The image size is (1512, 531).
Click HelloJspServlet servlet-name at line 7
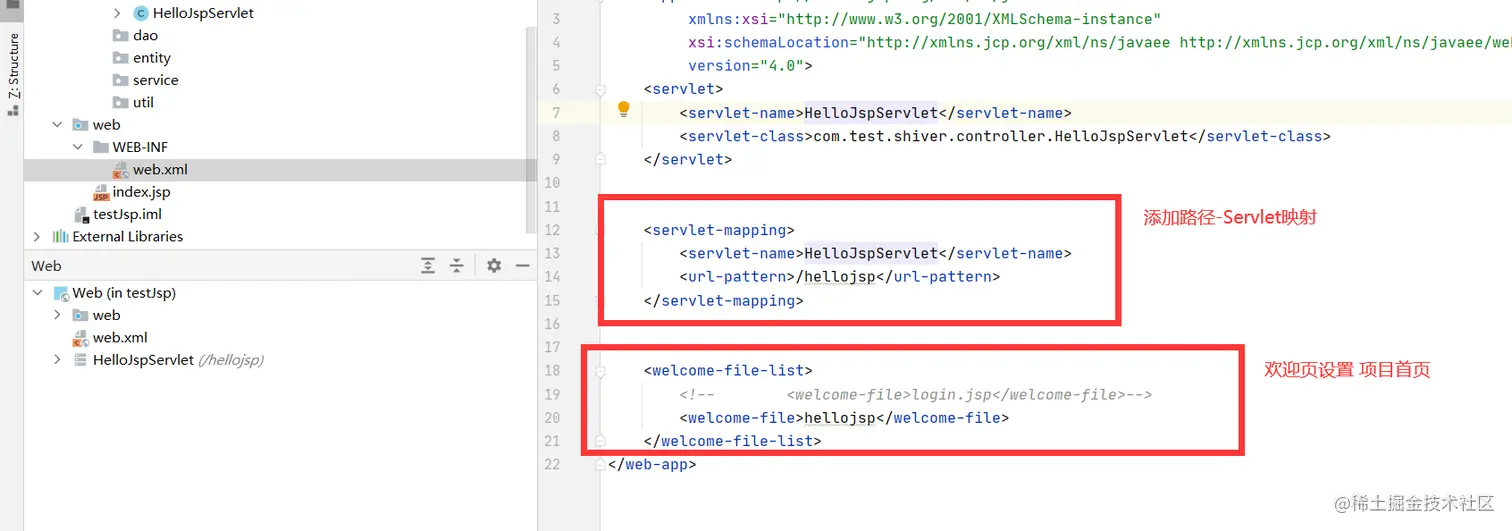(871, 113)
